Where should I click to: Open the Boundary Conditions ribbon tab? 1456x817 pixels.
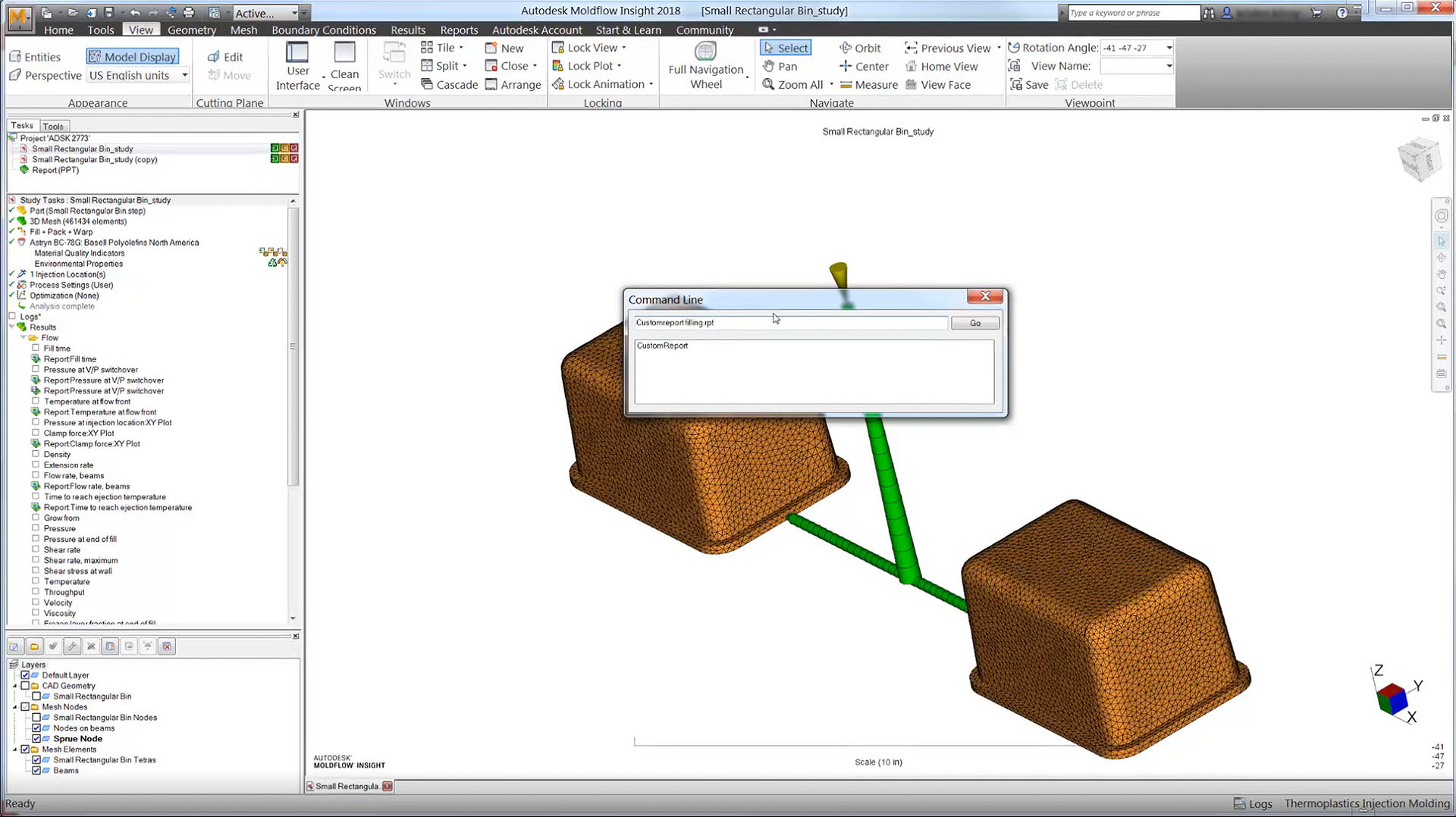tap(323, 30)
